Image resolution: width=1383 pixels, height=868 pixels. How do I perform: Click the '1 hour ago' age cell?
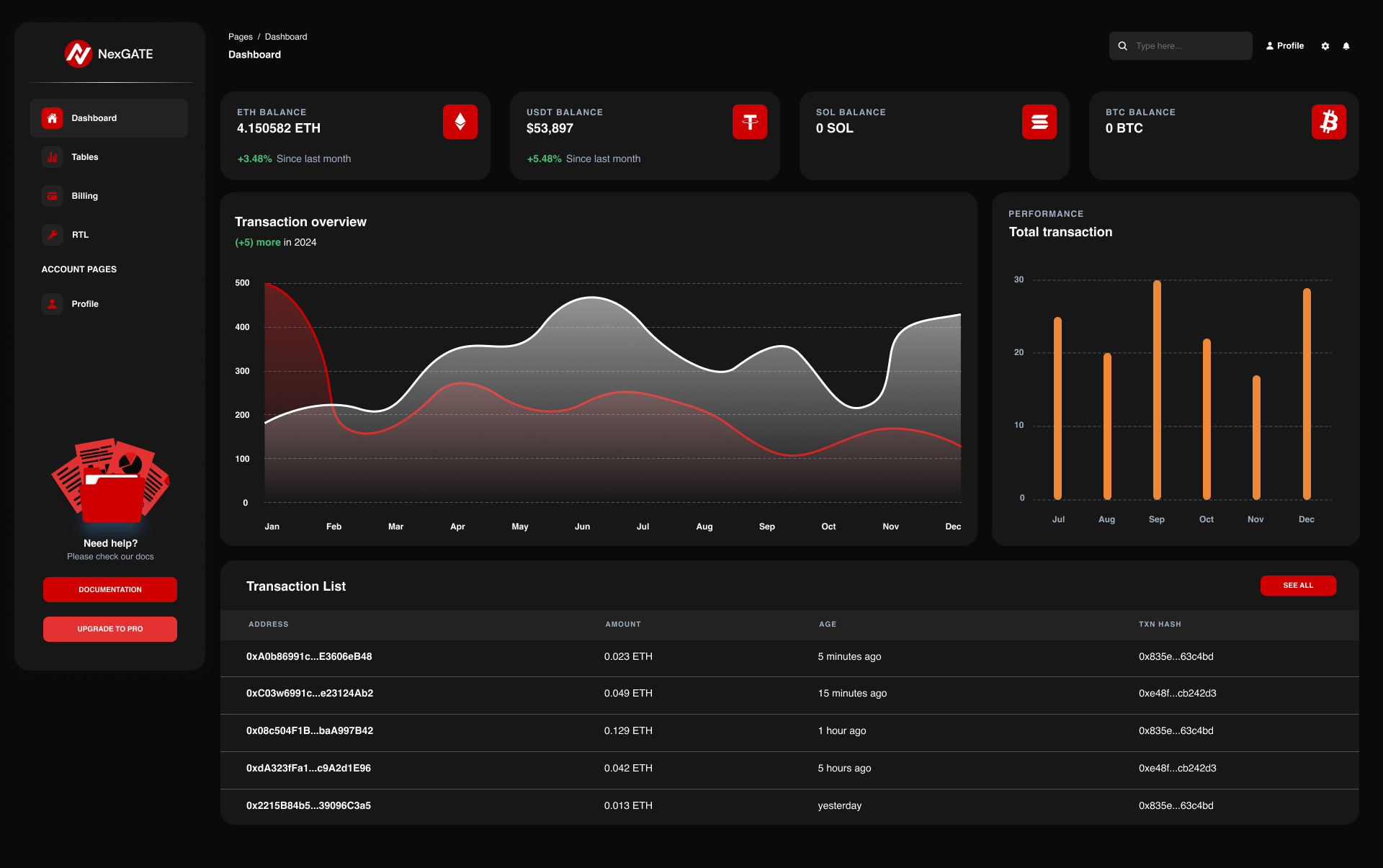[842, 730]
